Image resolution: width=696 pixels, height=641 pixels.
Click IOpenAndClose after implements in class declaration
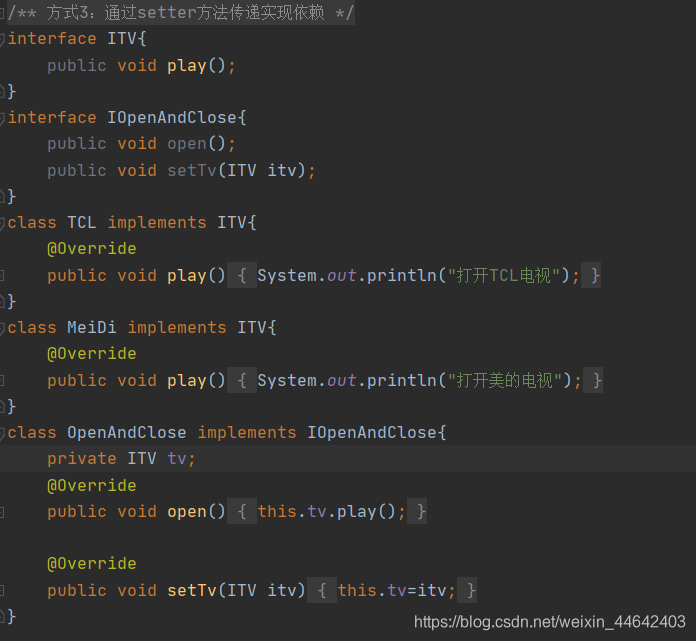pyautogui.click(x=372, y=432)
